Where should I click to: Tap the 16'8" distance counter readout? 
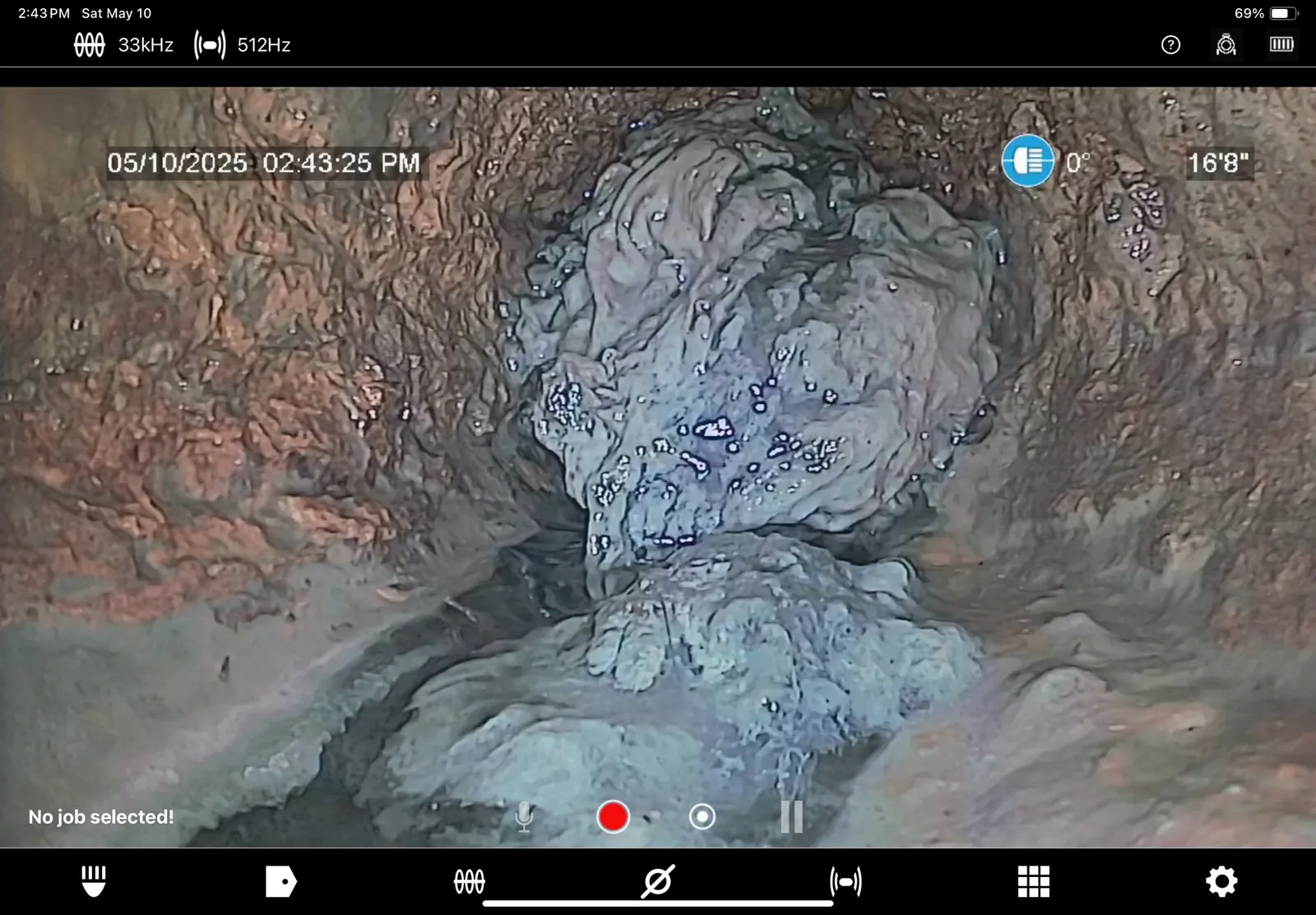pos(1218,163)
